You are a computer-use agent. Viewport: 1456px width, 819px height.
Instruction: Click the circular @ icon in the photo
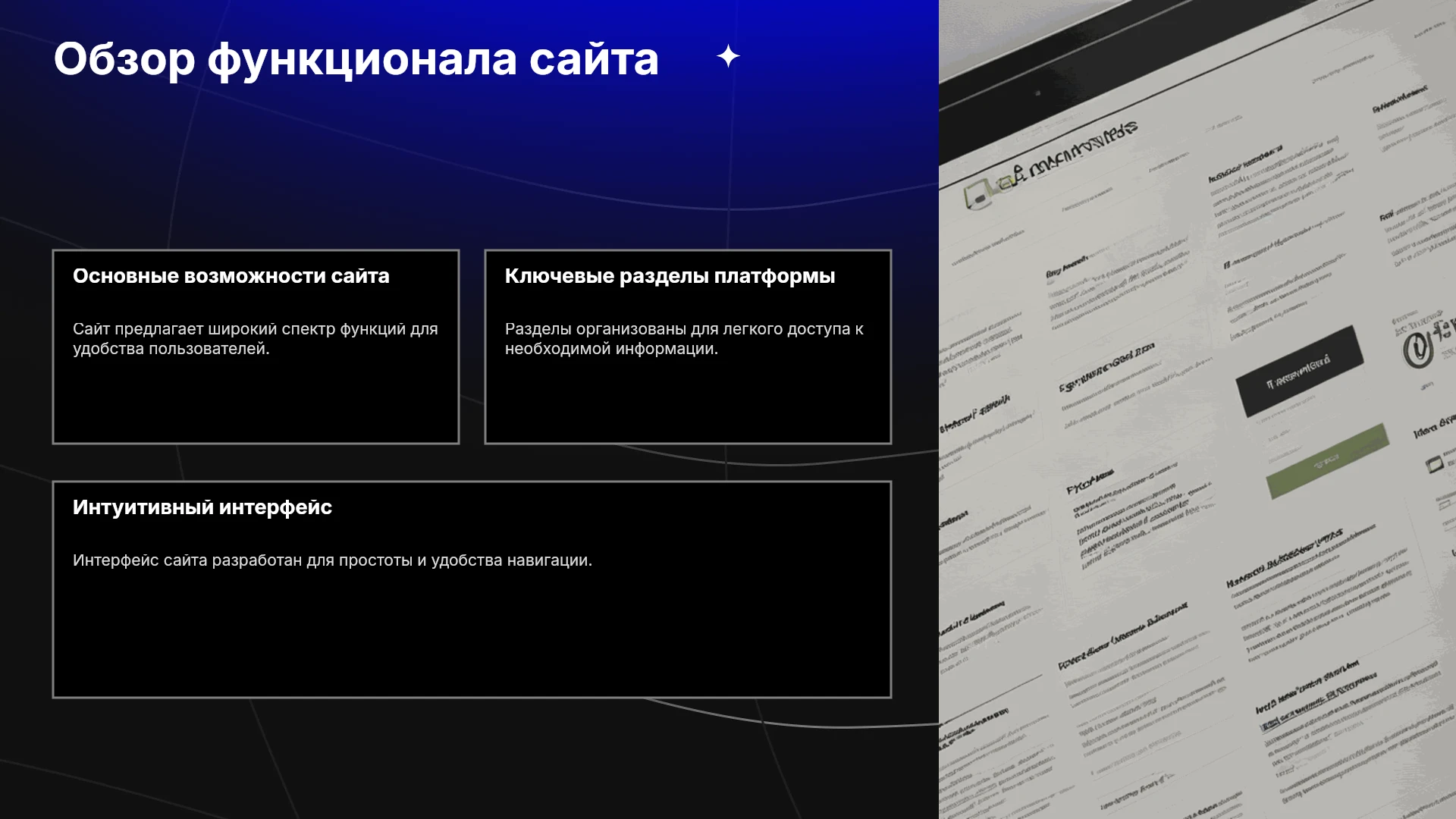(x=1416, y=350)
